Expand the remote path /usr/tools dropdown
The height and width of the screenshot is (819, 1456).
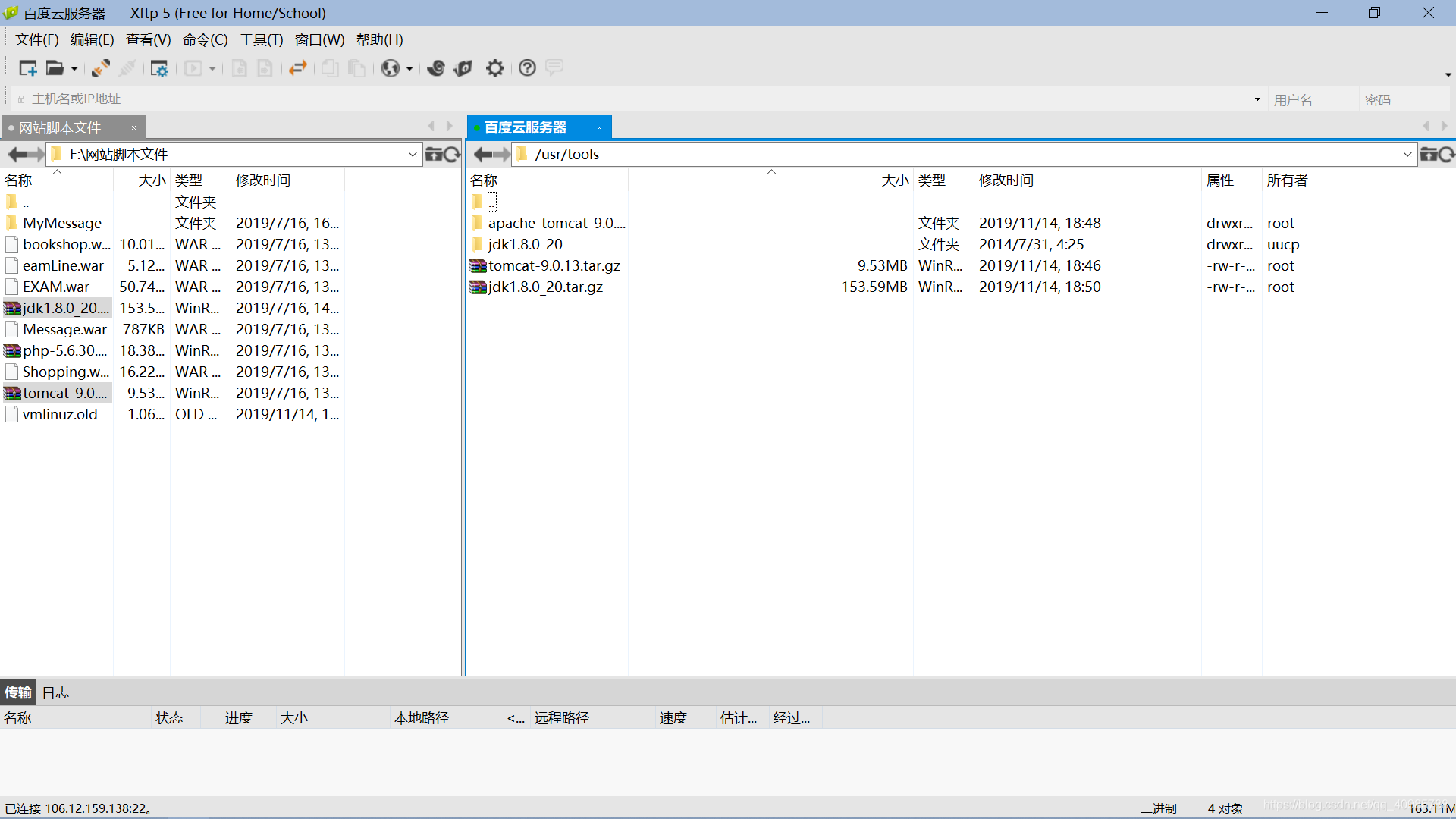click(x=1407, y=155)
